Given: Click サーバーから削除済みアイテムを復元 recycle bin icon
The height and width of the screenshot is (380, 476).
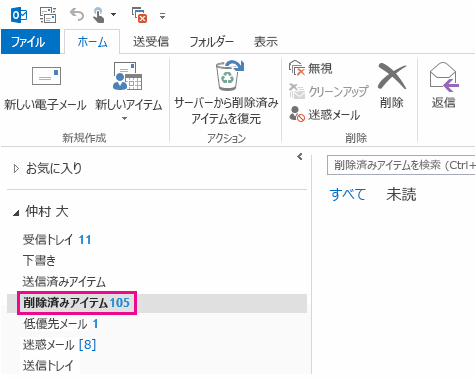Looking at the screenshot, I should 229,75.
